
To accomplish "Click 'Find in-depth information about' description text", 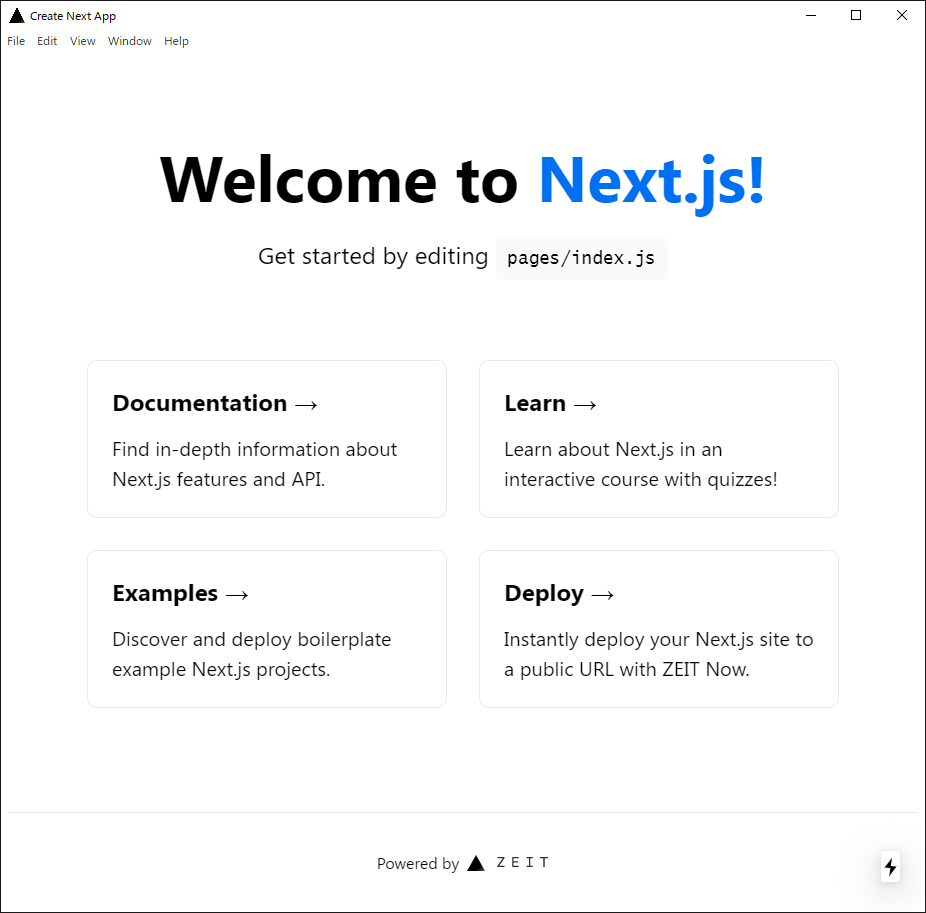I will click(255, 449).
